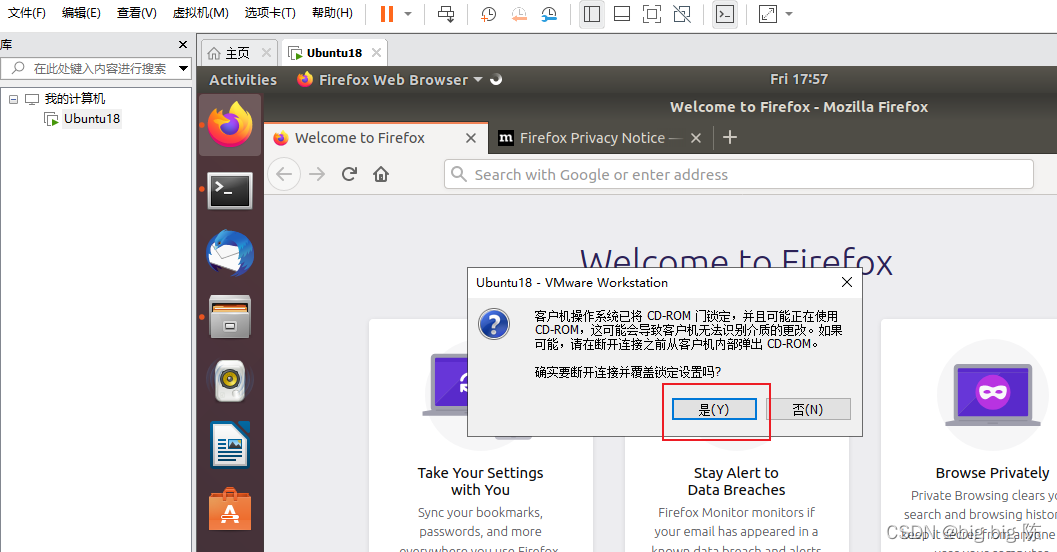
Task: Close the Ubuntu18 - VMware Workstation dialog
Action: pyautogui.click(x=847, y=282)
